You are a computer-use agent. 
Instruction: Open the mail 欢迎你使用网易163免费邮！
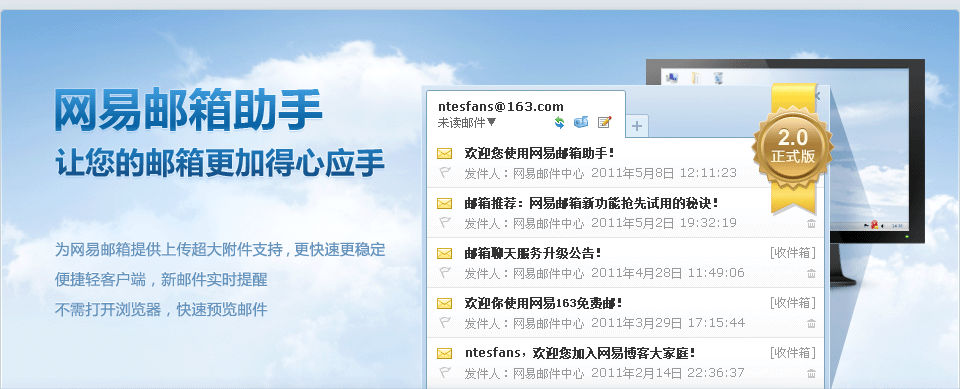coord(544,303)
